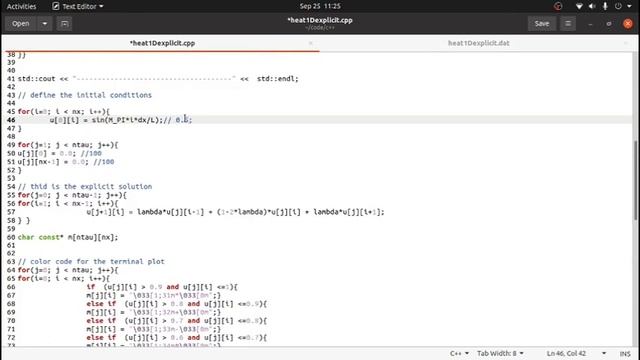Click the red tray indicator icon

pyautogui.click(x=558, y=6)
